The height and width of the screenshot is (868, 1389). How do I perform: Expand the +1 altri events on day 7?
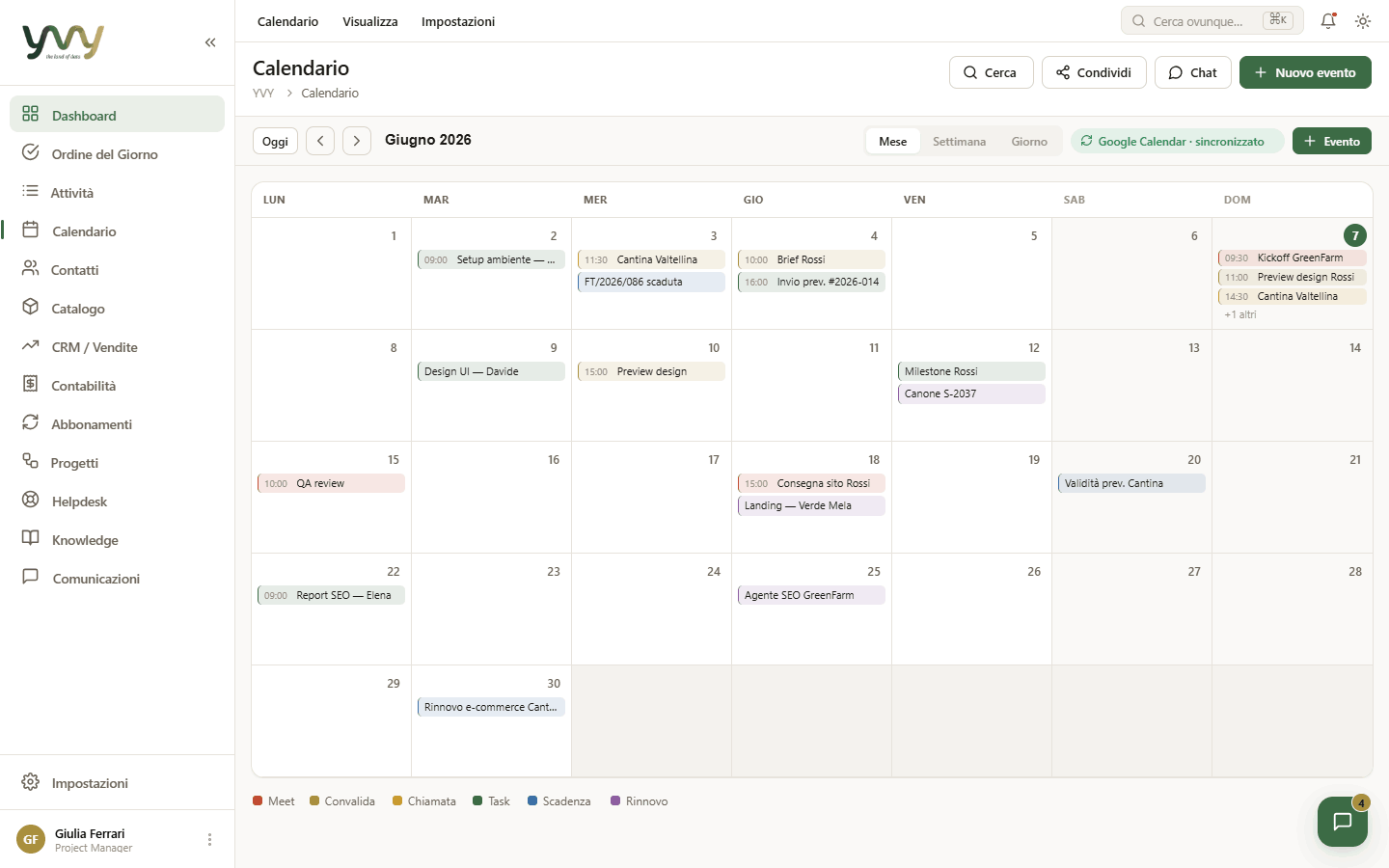pos(1240,314)
